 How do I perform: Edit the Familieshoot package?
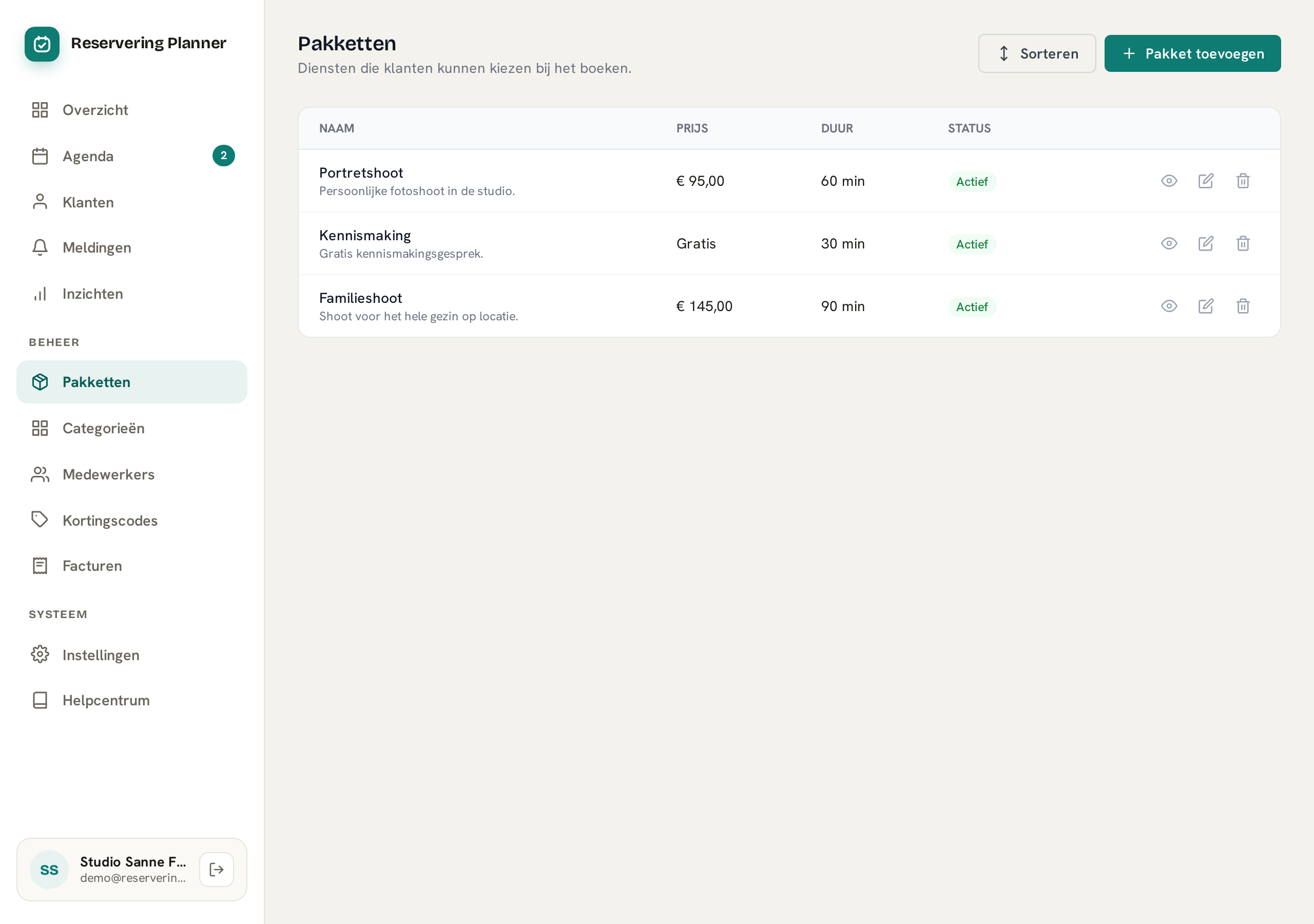pyautogui.click(x=1206, y=306)
